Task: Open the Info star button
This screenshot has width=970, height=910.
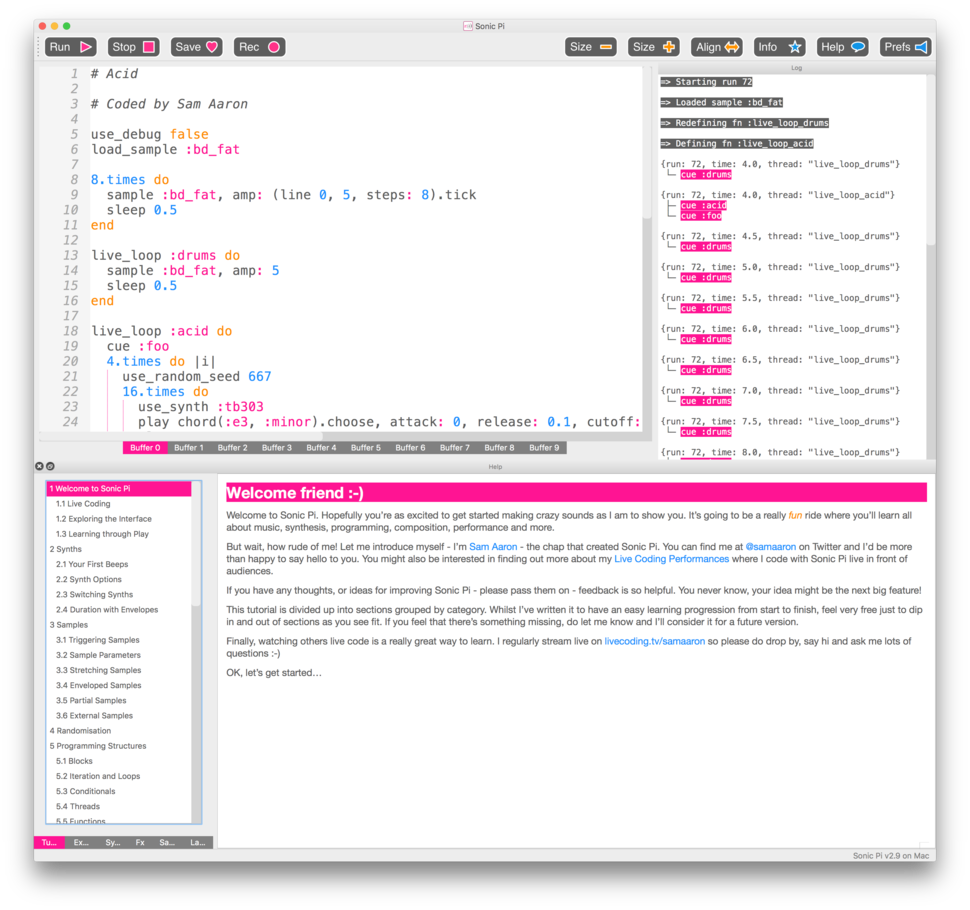Action: pyautogui.click(x=779, y=47)
